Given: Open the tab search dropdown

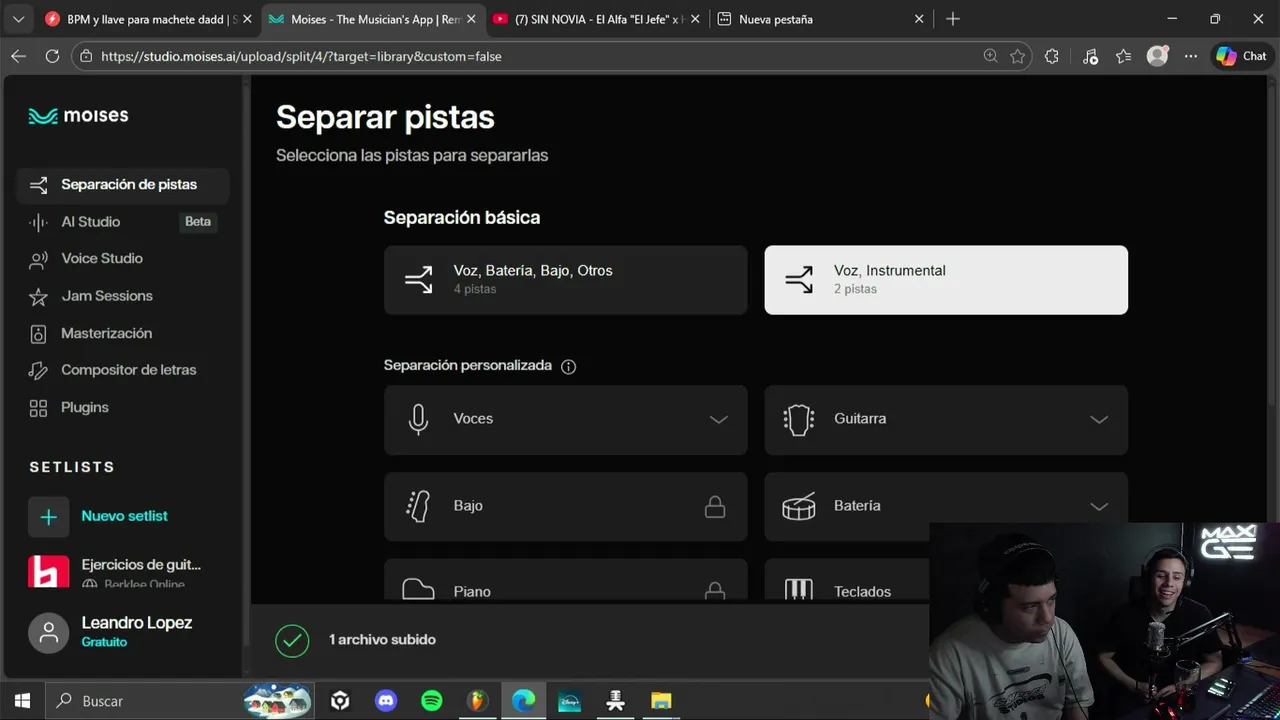Looking at the screenshot, I should (x=18, y=19).
